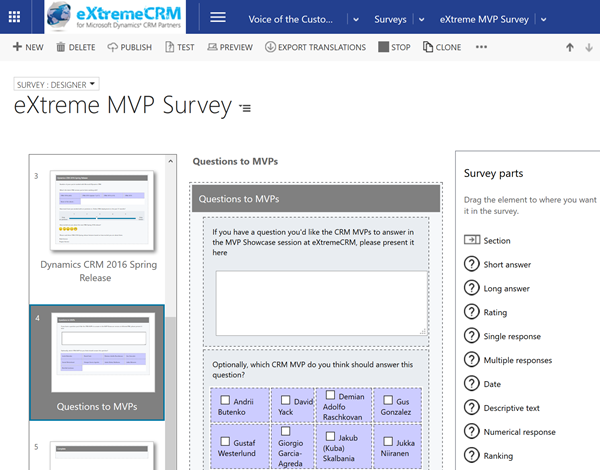Screen dimensions: 600x470
Task: Click the PUBLISH command label
Action: tap(136, 47)
